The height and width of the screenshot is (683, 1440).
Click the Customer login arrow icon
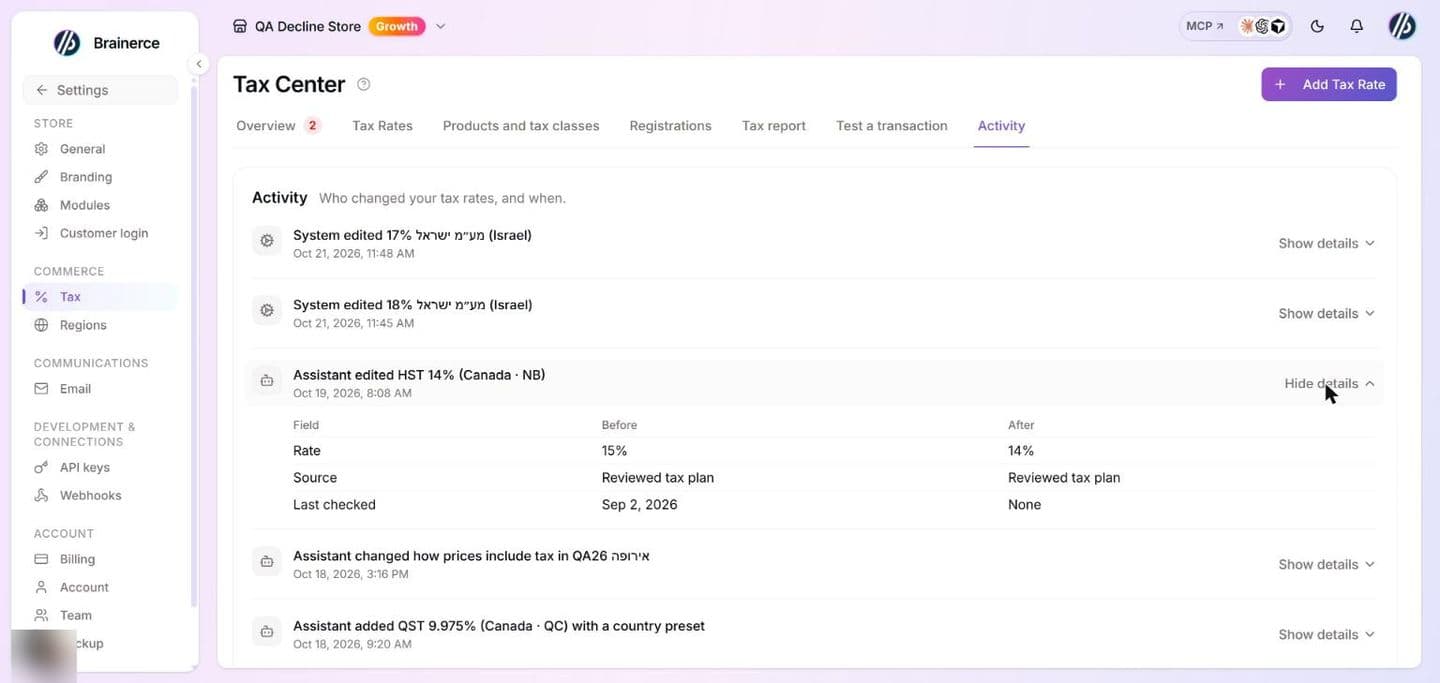click(41, 233)
